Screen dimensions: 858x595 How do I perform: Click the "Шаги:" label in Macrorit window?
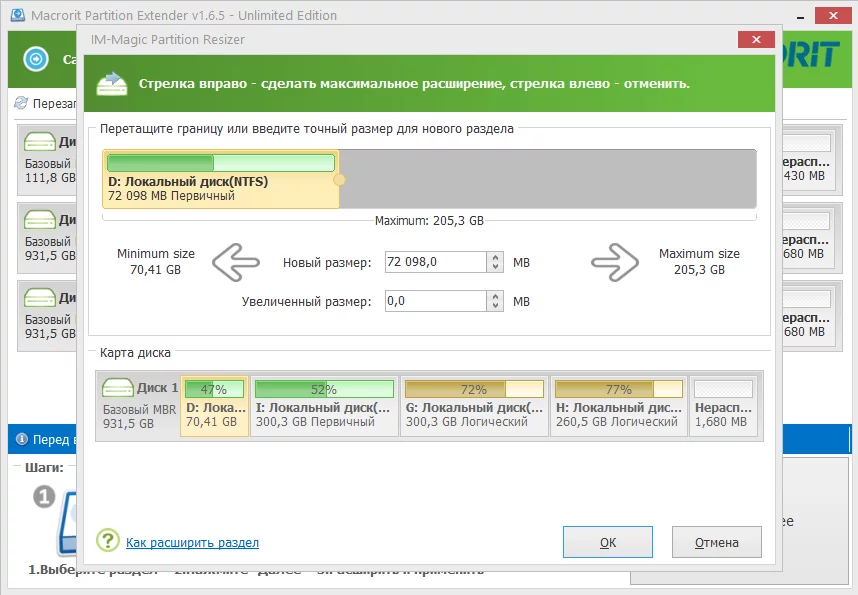point(44,467)
